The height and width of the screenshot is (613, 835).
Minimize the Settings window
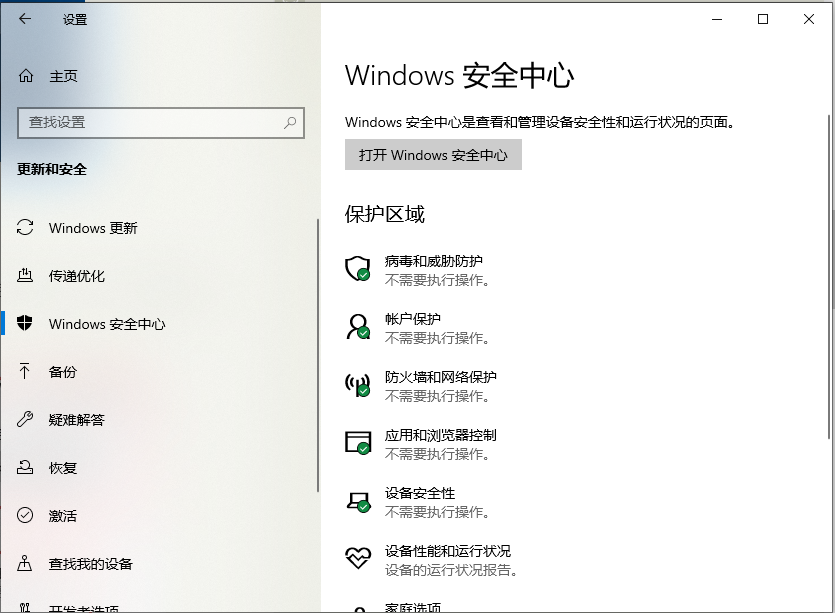point(717,19)
